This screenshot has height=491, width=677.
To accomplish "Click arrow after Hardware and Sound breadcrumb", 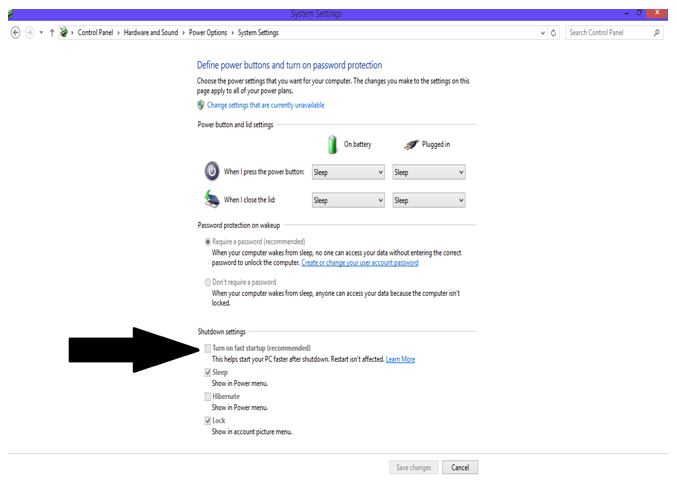I will [x=183, y=33].
